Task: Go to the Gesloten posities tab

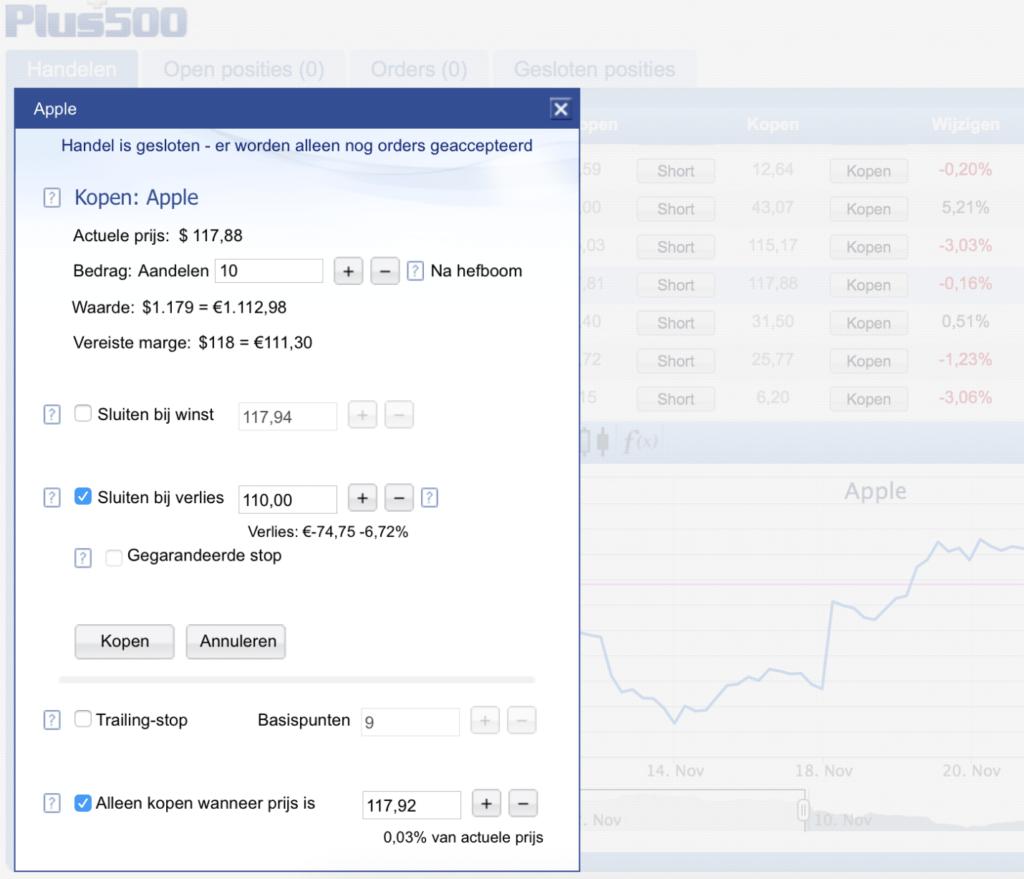Action: [x=594, y=69]
